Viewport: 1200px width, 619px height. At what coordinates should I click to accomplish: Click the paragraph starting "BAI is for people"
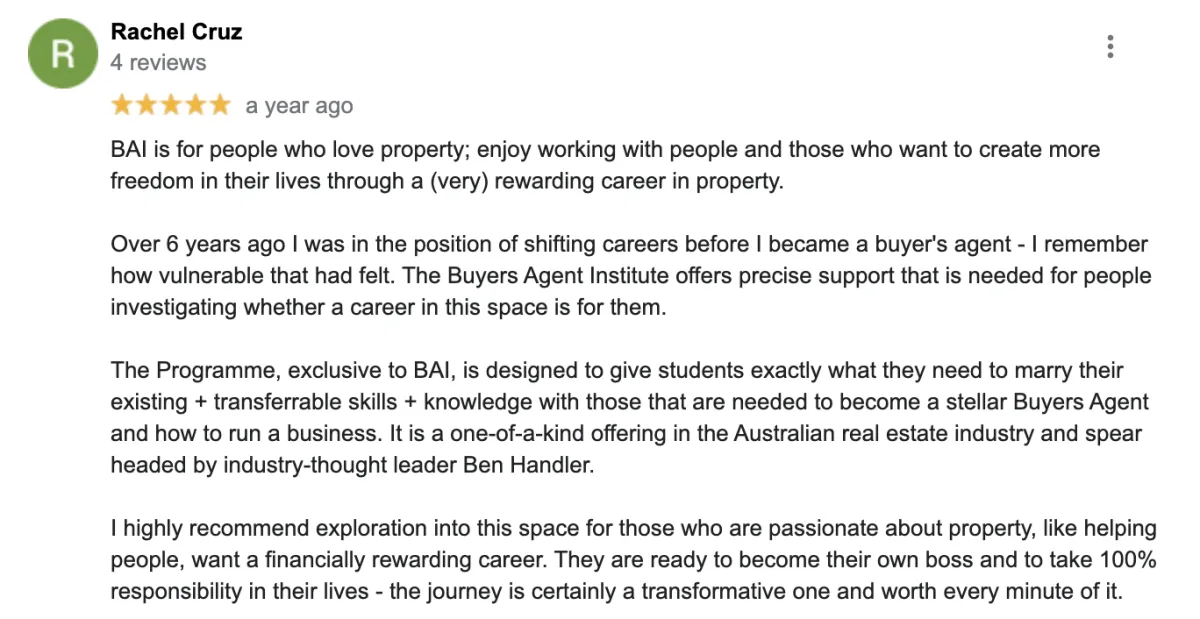click(606, 165)
